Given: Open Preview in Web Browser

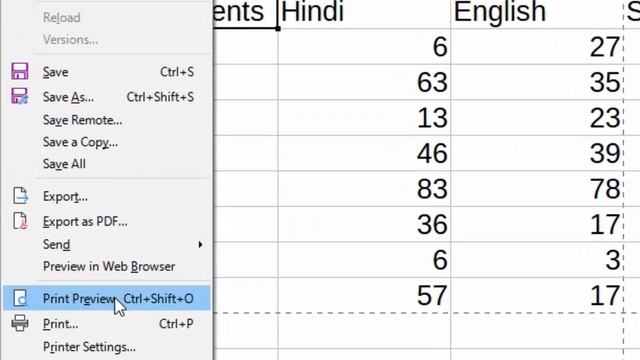Looking at the screenshot, I should point(107,267).
